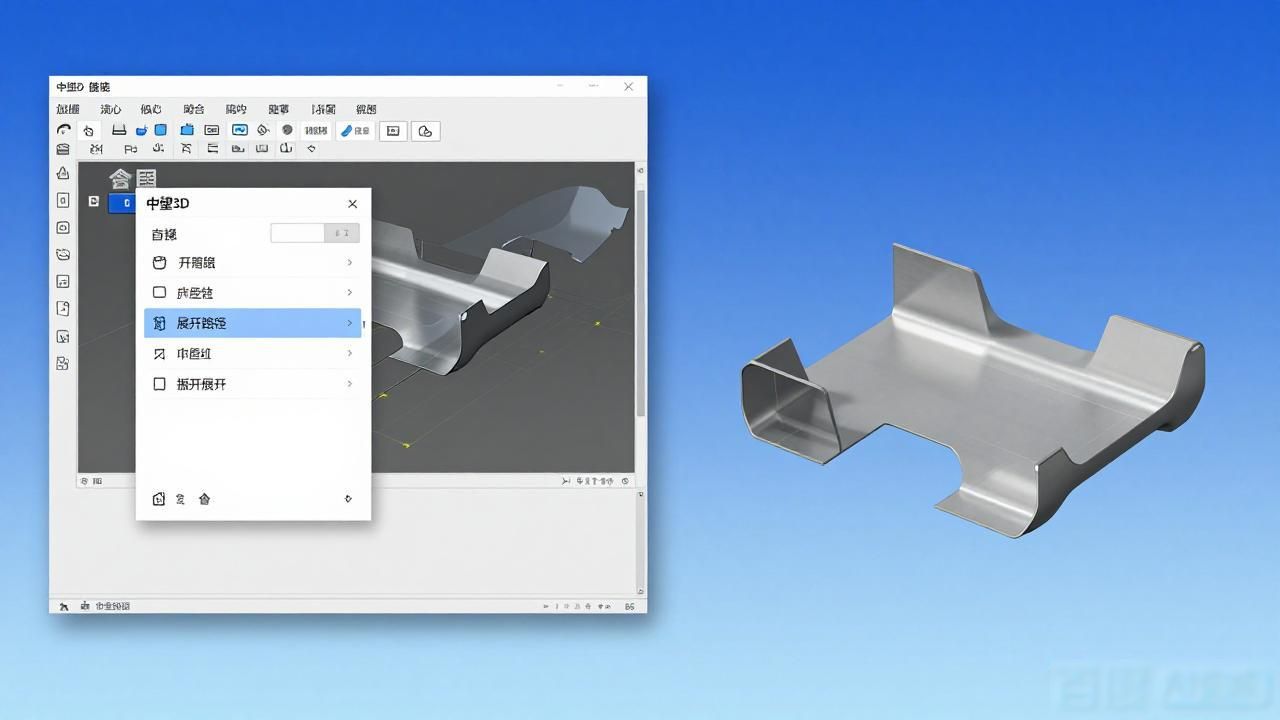1280x720 pixels.
Task: Click the house icon above the viewport tree
Action: [x=120, y=179]
